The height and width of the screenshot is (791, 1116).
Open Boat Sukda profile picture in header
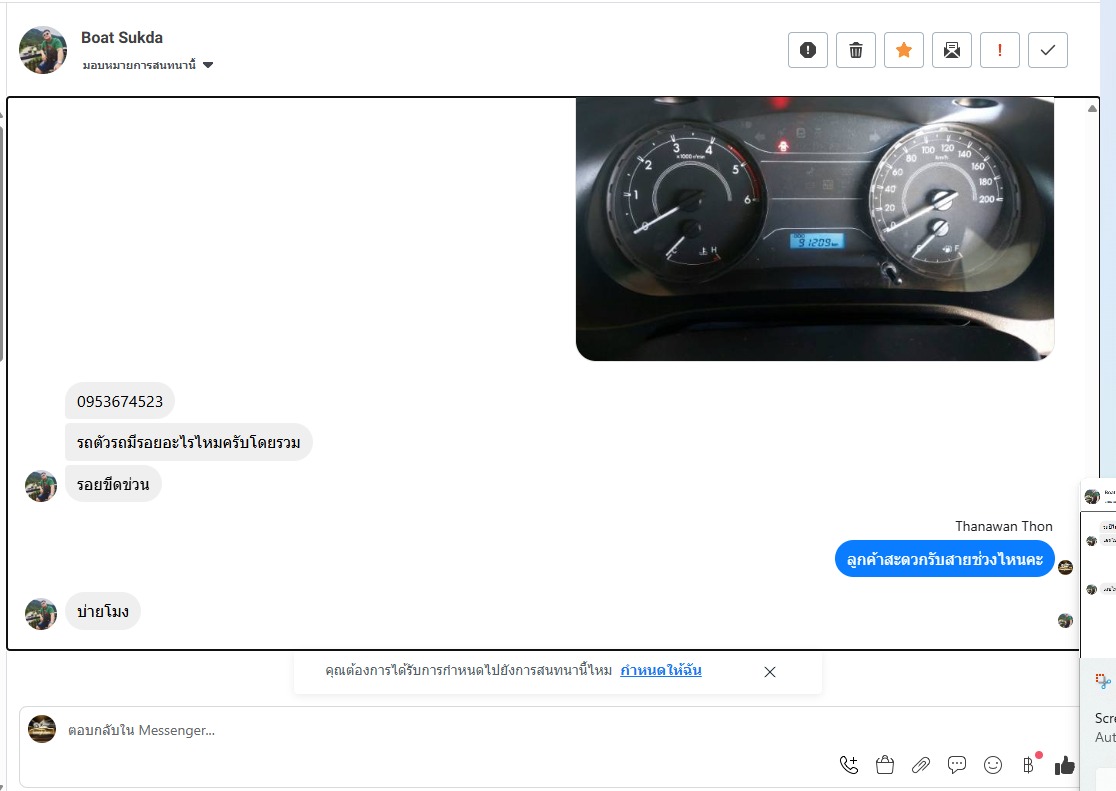[43, 51]
